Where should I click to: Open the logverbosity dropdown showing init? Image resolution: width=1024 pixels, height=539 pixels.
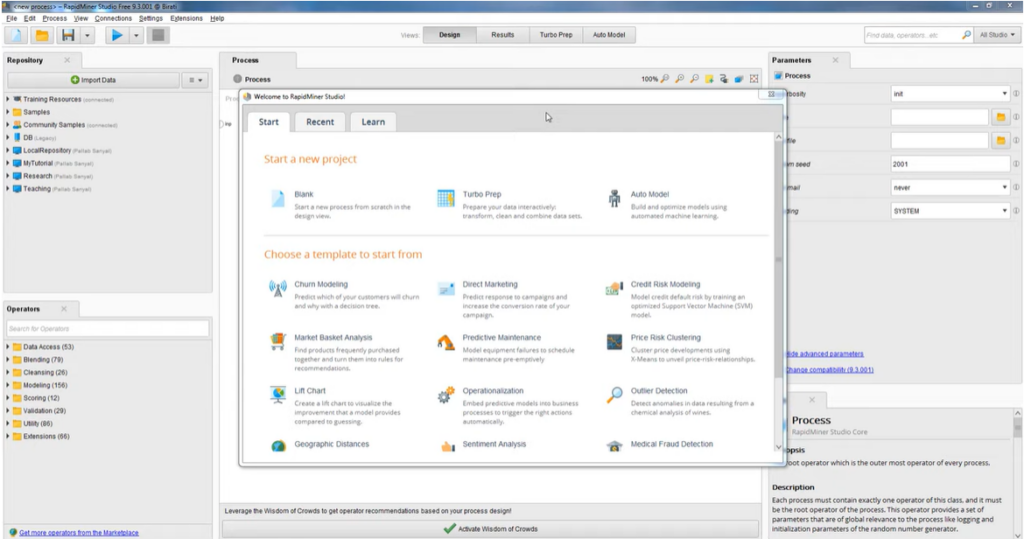[x=950, y=94]
